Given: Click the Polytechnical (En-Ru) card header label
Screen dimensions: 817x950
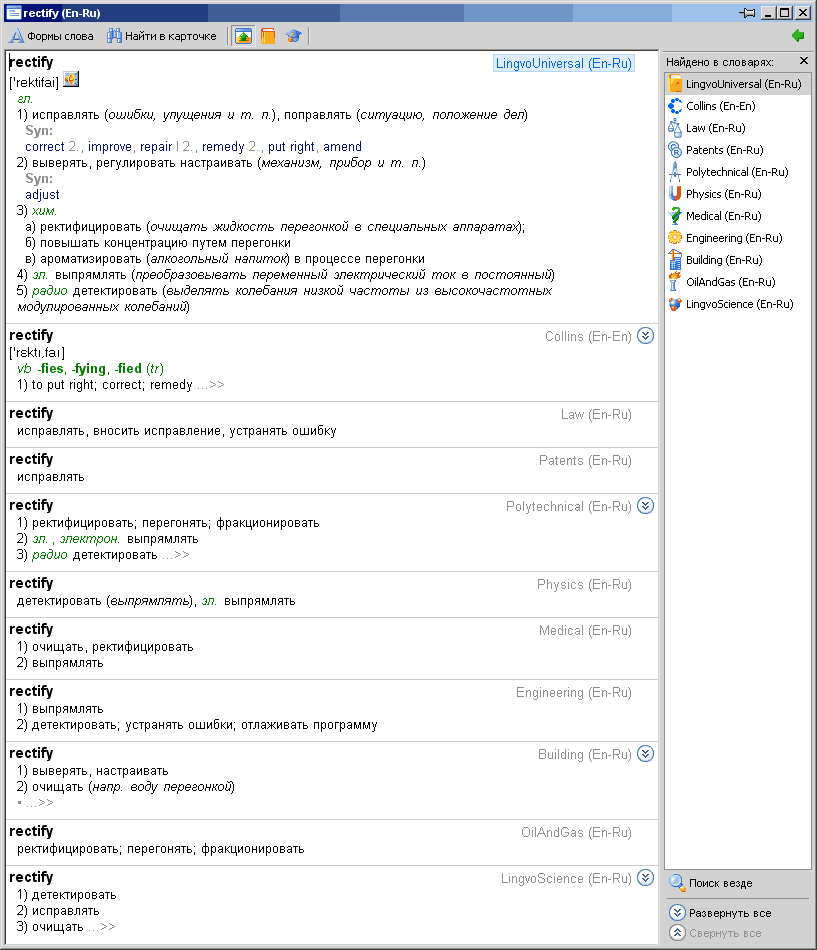Looking at the screenshot, I should 569,507.
